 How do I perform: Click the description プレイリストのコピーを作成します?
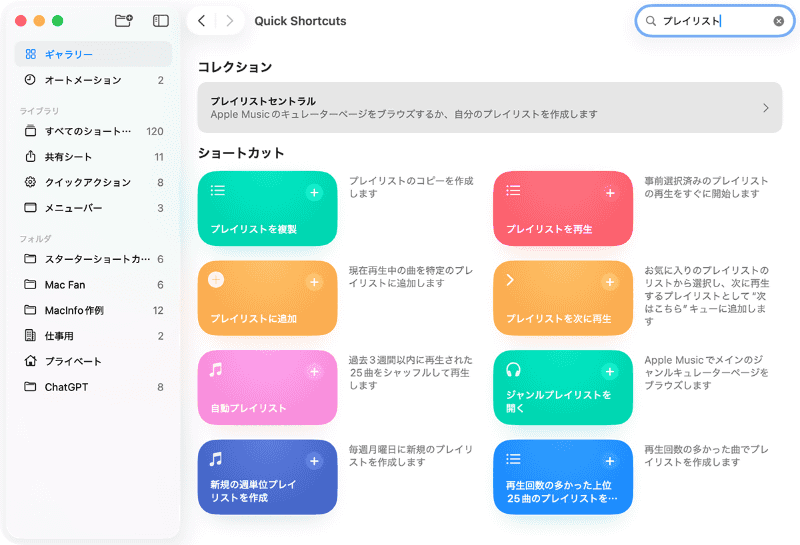[411, 187]
